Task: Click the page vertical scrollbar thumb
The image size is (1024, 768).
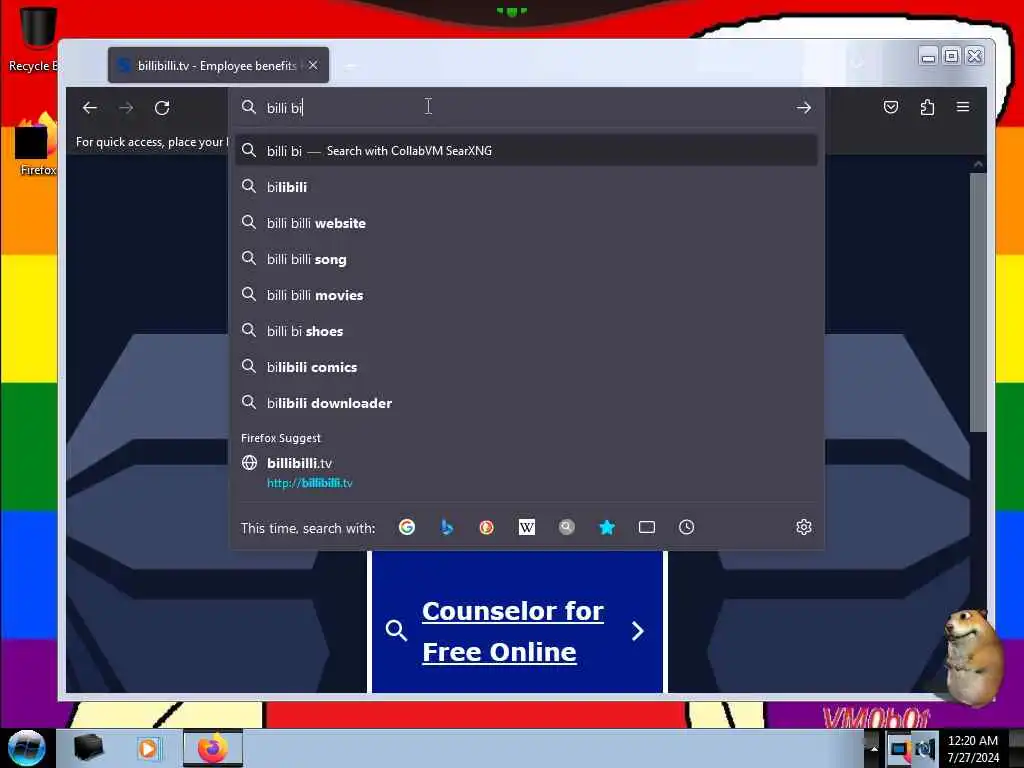Action: [978, 302]
